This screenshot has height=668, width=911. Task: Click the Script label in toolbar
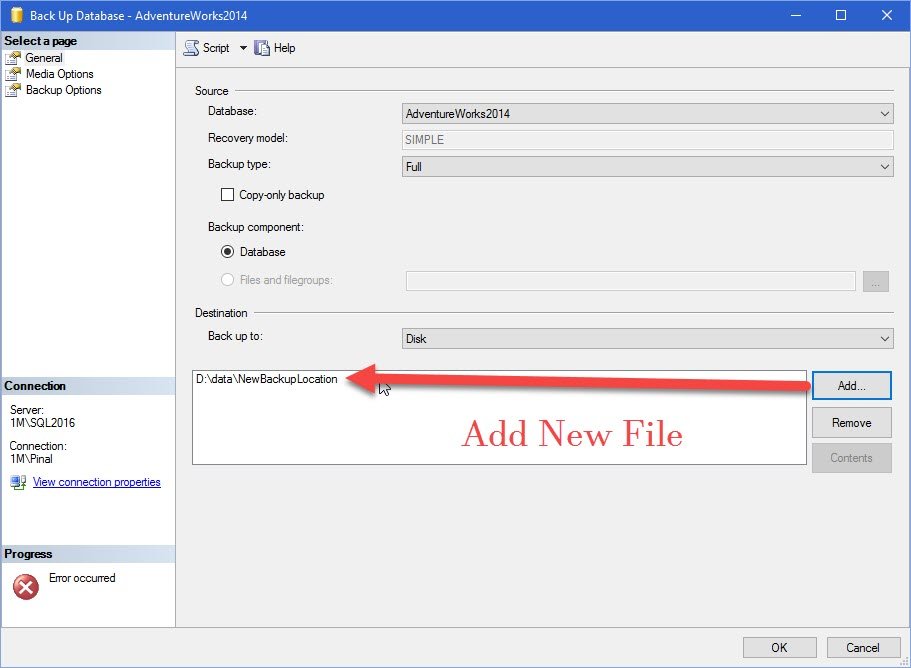pyautogui.click(x=216, y=48)
